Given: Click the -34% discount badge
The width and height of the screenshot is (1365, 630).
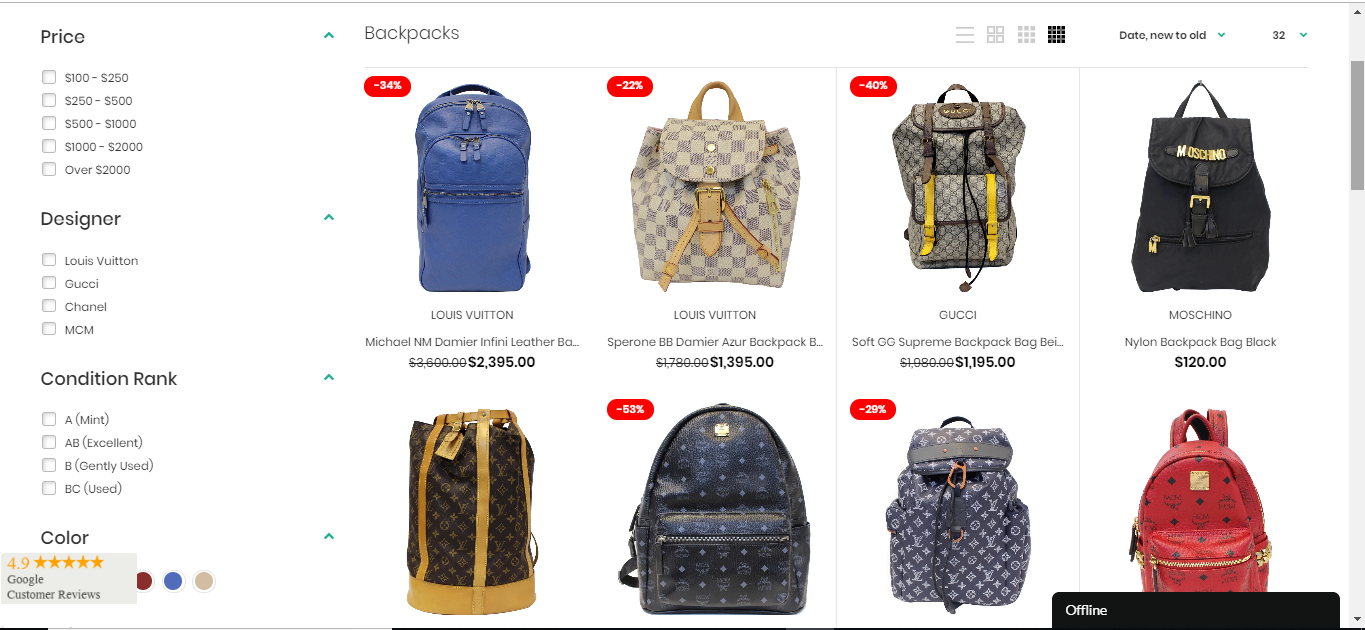Looking at the screenshot, I should (x=387, y=86).
